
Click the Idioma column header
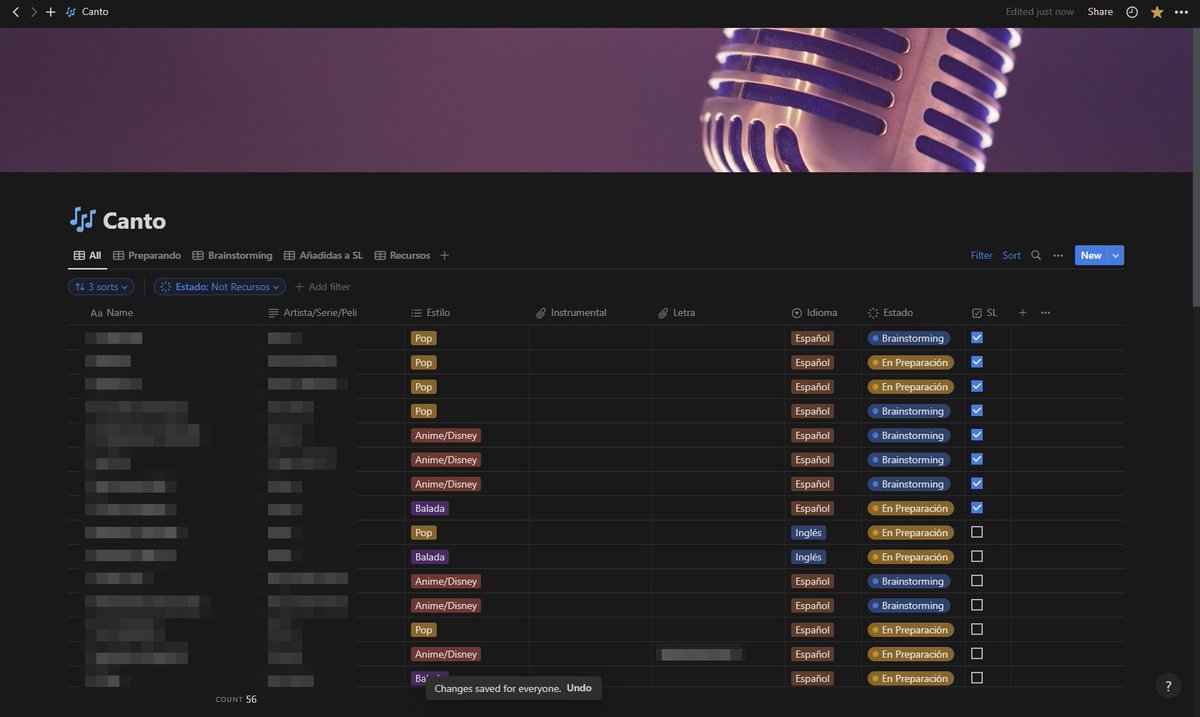coord(815,313)
